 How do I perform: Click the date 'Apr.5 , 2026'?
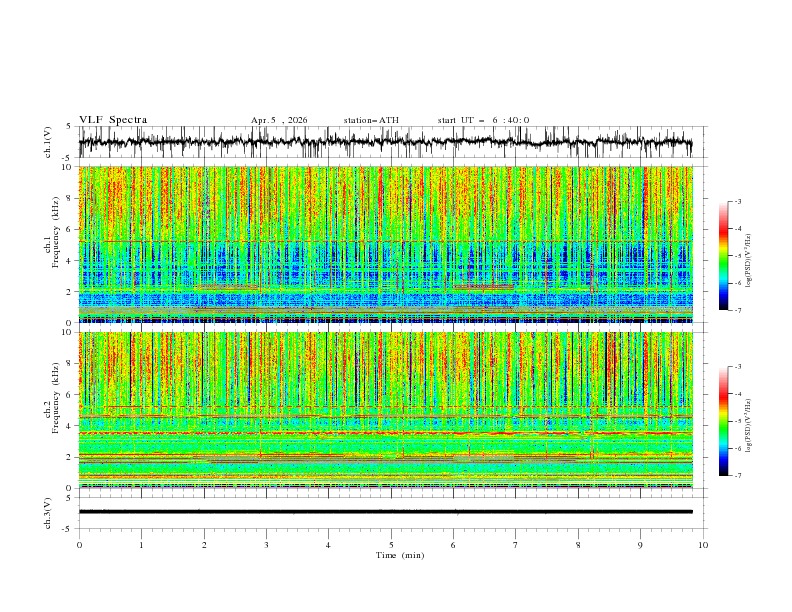click(x=279, y=120)
